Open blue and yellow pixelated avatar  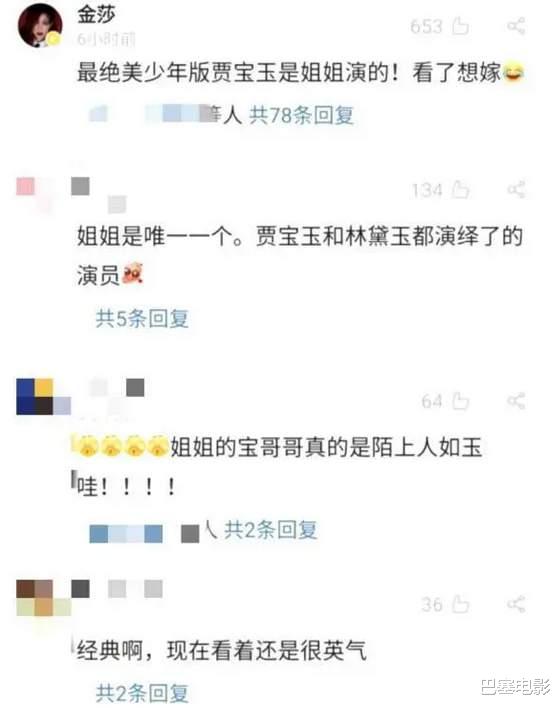(43, 397)
